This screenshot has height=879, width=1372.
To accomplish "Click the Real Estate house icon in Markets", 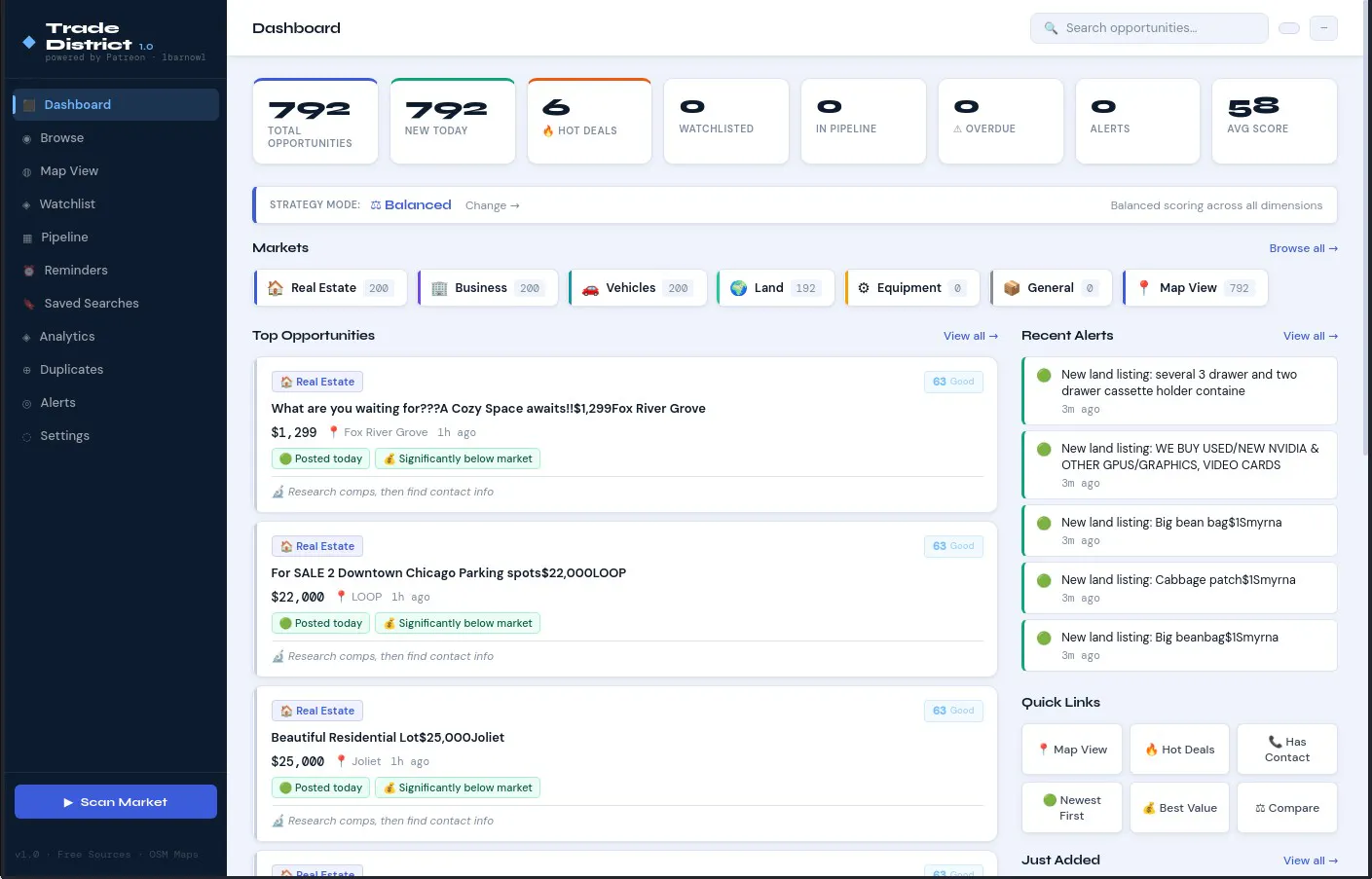I will tap(276, 288).
